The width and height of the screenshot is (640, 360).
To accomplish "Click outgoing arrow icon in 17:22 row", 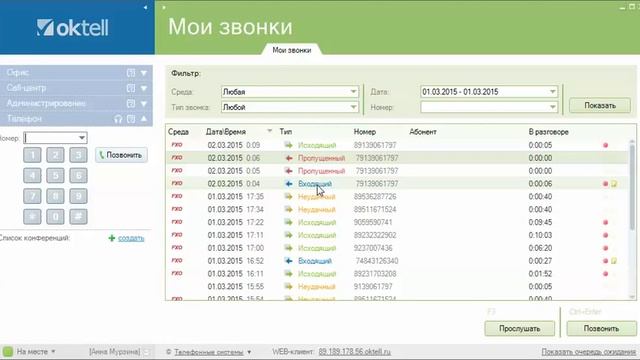I will click(x=289, y=222).
